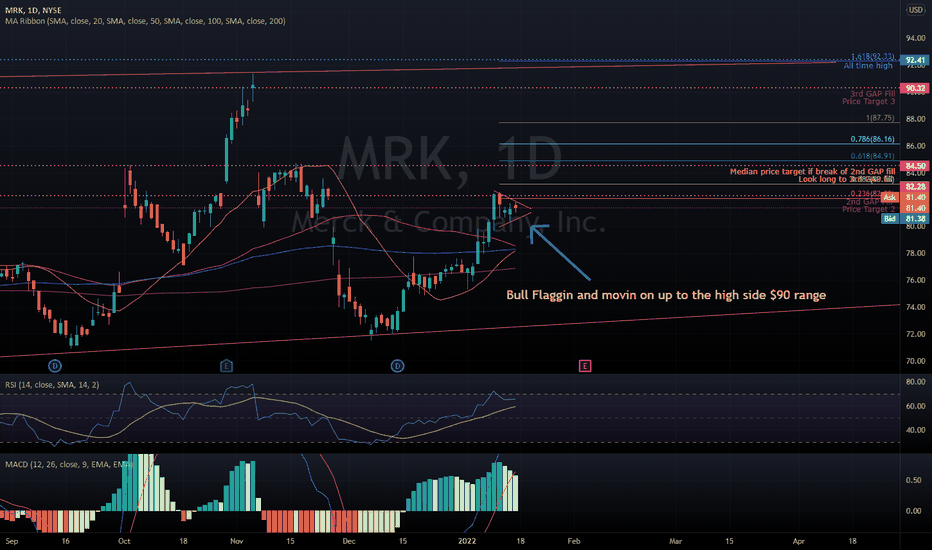Viewport: 932px width, 550px height.
Task: Click the RSI 80.00 scale value
Action: (x=915, y=382)
